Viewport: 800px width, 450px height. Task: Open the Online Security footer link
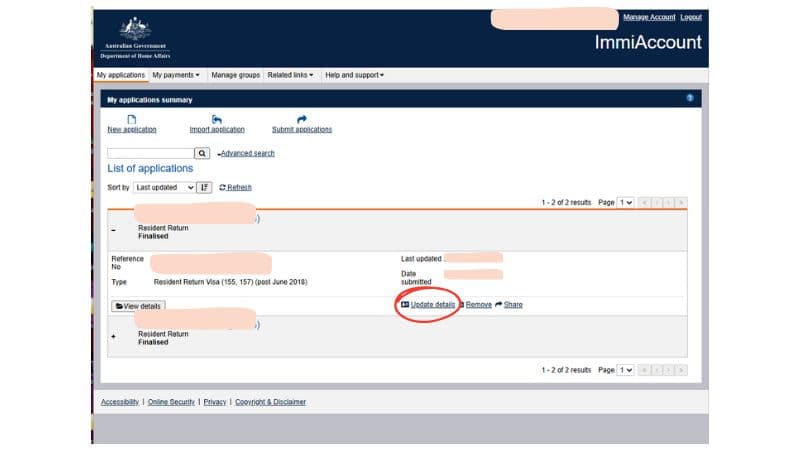click(x=171, y=402)
